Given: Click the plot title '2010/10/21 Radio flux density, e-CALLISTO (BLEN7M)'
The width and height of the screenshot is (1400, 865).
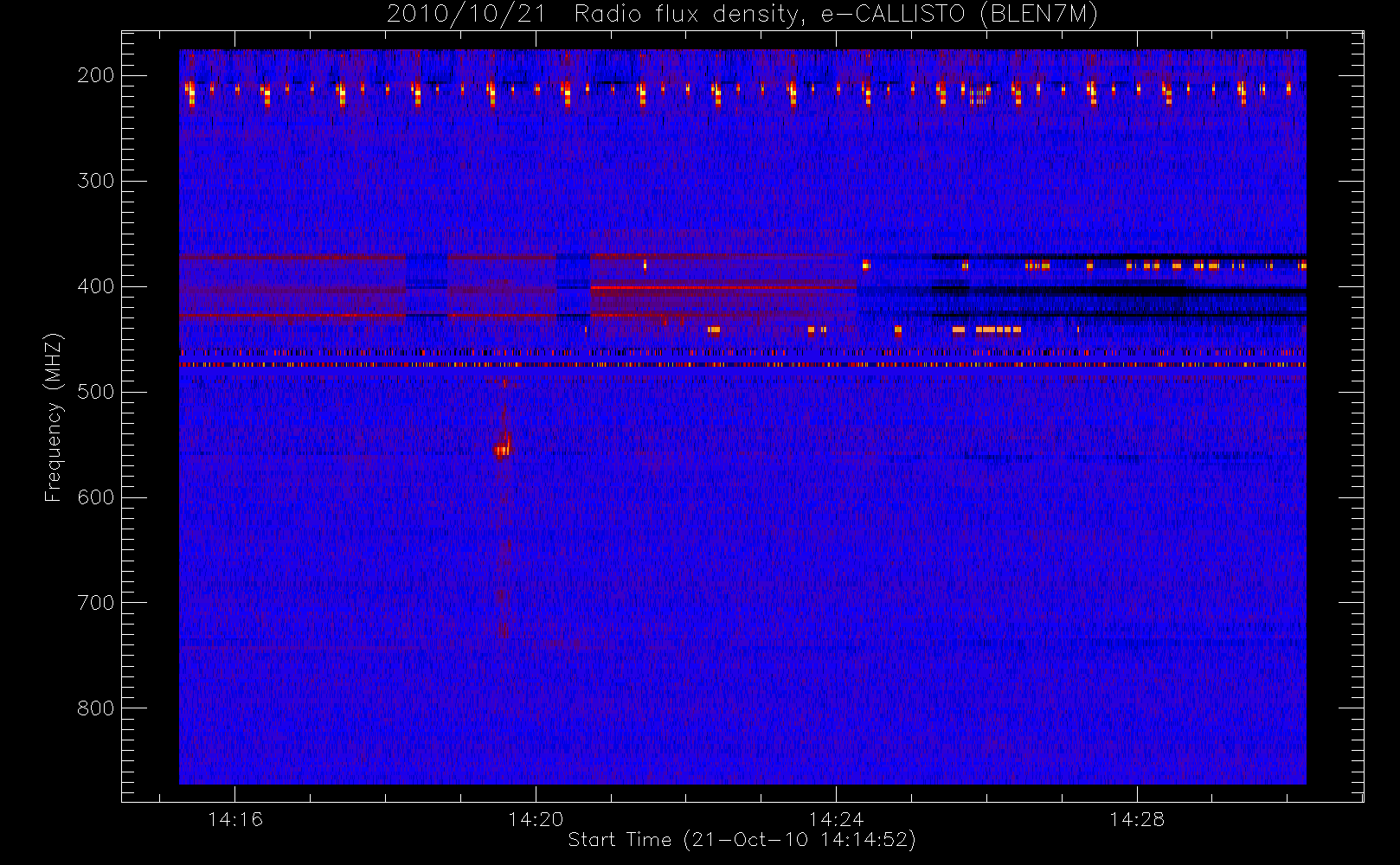Looking at the screenshot, I should [742, 15].
